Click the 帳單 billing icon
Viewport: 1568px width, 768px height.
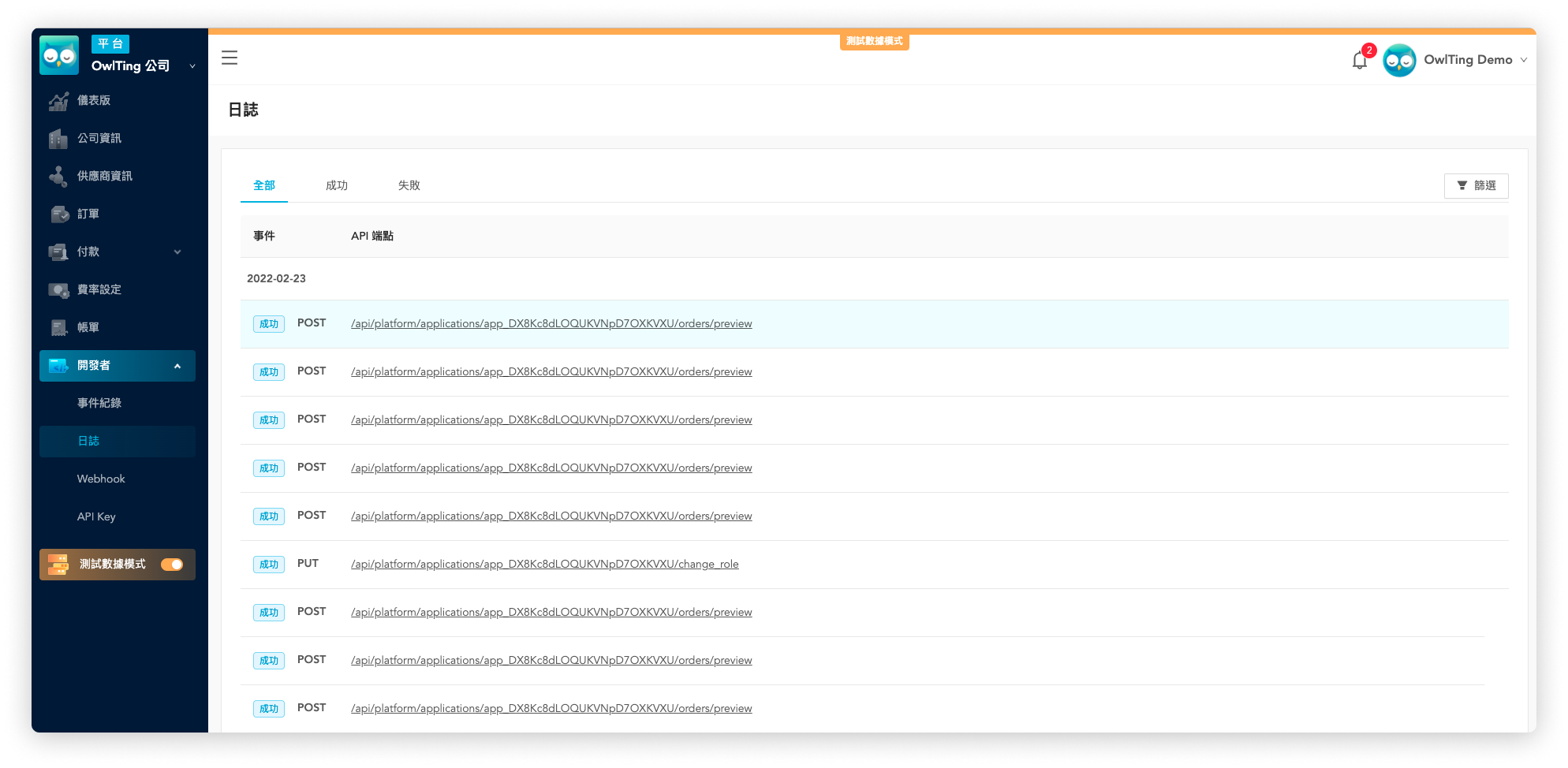pyautogui.click(x=59, y=328)
